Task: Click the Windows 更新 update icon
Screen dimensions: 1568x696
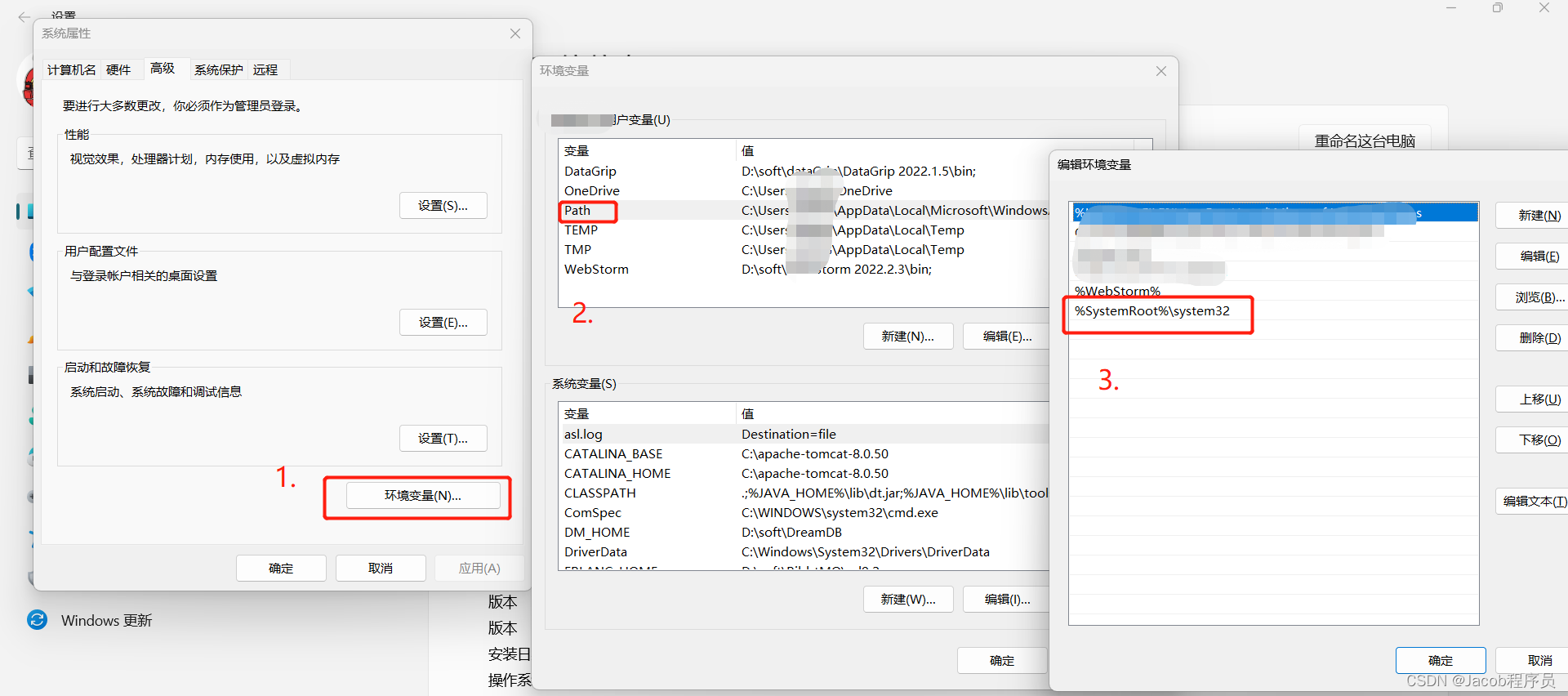Action: 38,620
